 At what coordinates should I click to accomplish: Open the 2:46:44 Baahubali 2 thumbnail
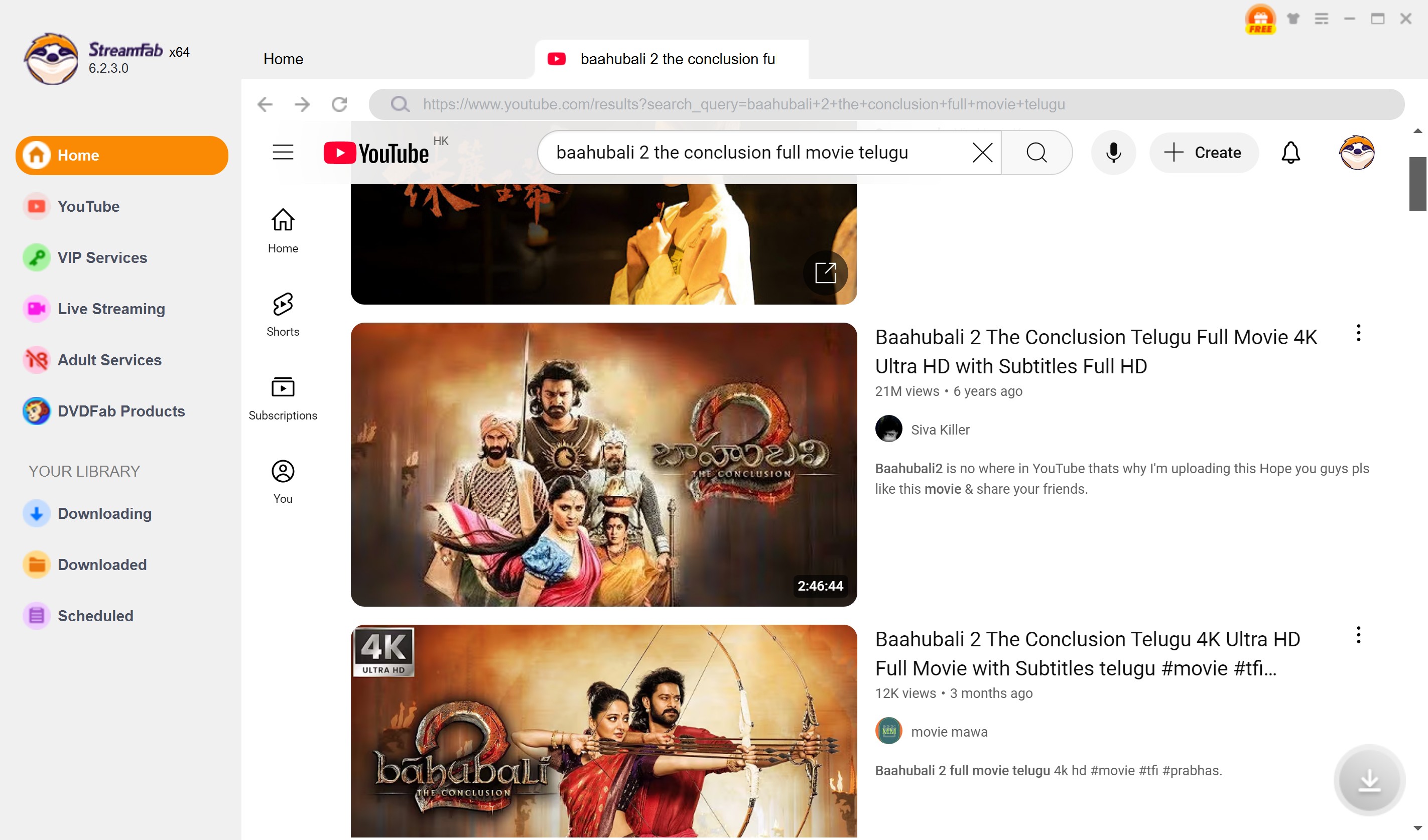pyautogui.click(x=603, y=465)
